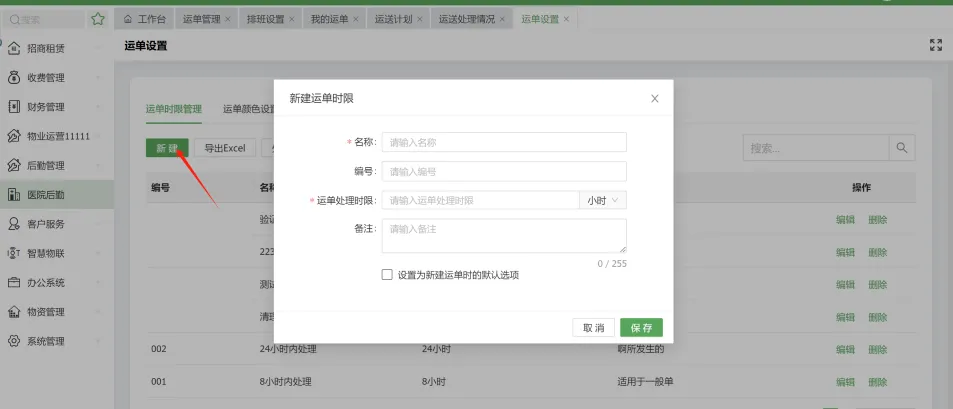953x409 pixels.
Task: Click the 002 number cell
Action: (x=159, y=349)
